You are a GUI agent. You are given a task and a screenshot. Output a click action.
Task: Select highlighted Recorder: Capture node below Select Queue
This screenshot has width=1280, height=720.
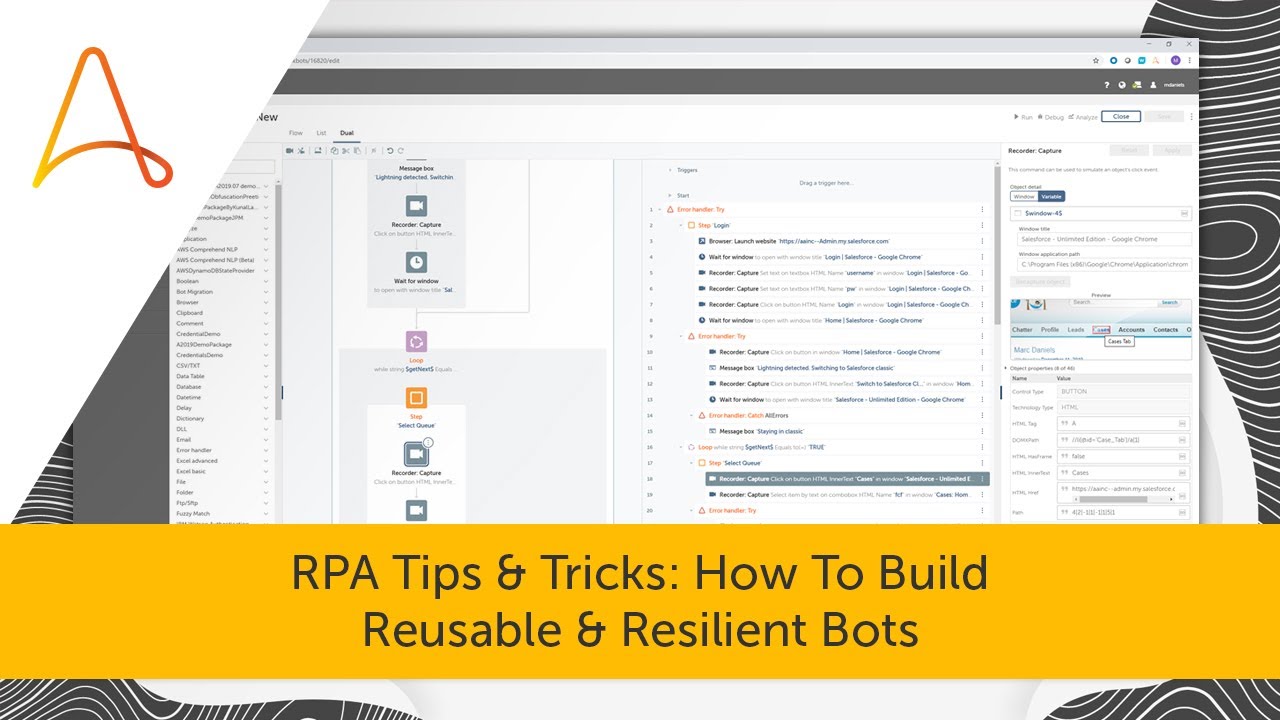416,454
